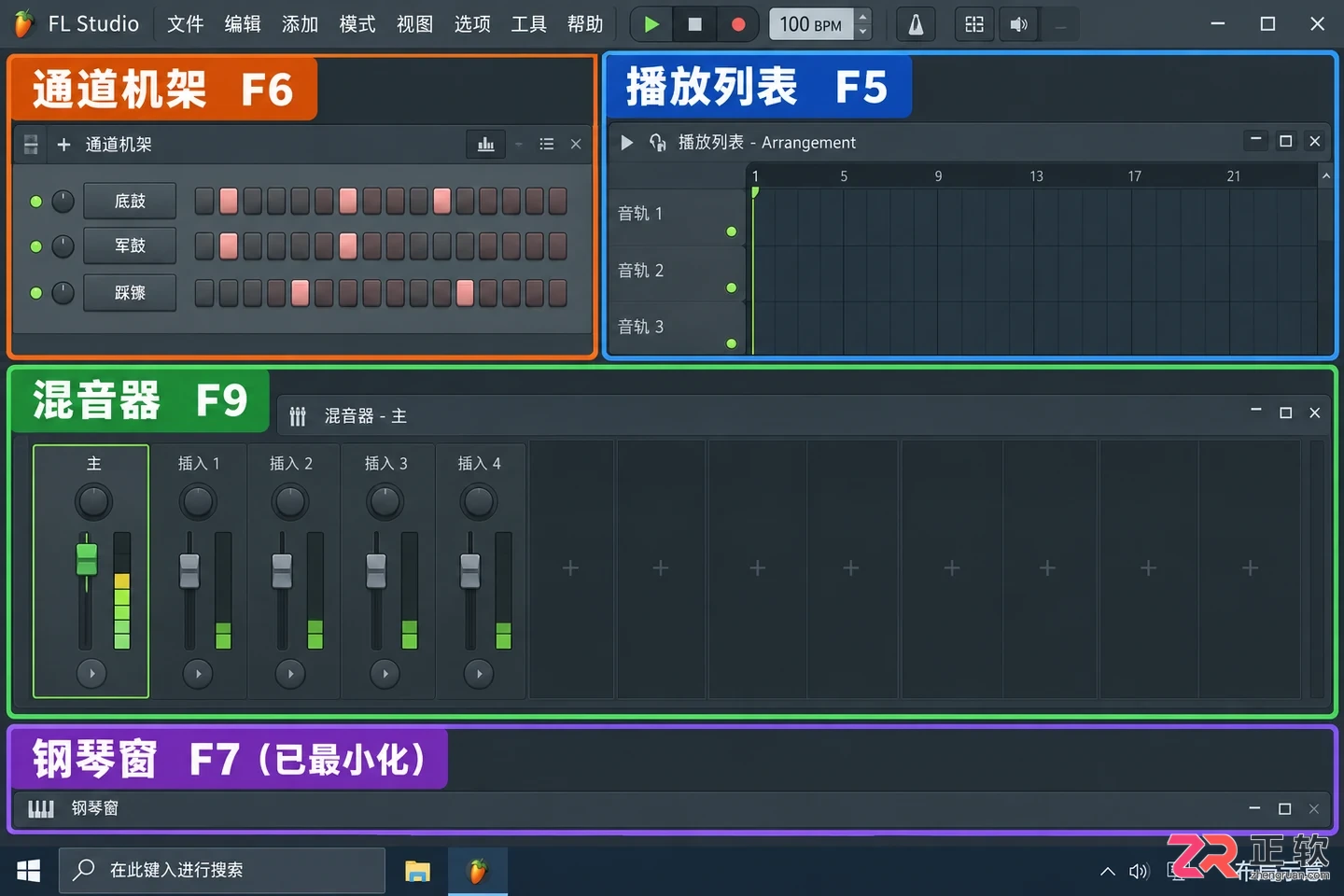Open the 工具 menu

point(528,24)
